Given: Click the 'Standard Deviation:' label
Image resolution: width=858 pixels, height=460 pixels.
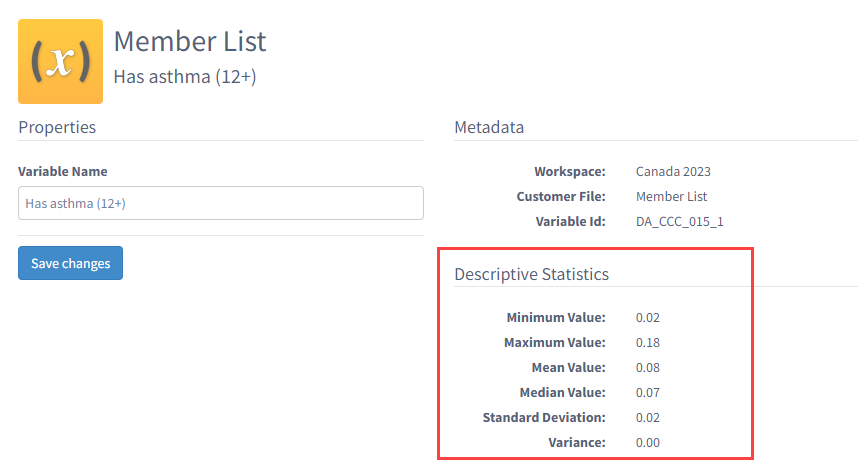Looking at the screenshot, I should click(544, 418).
